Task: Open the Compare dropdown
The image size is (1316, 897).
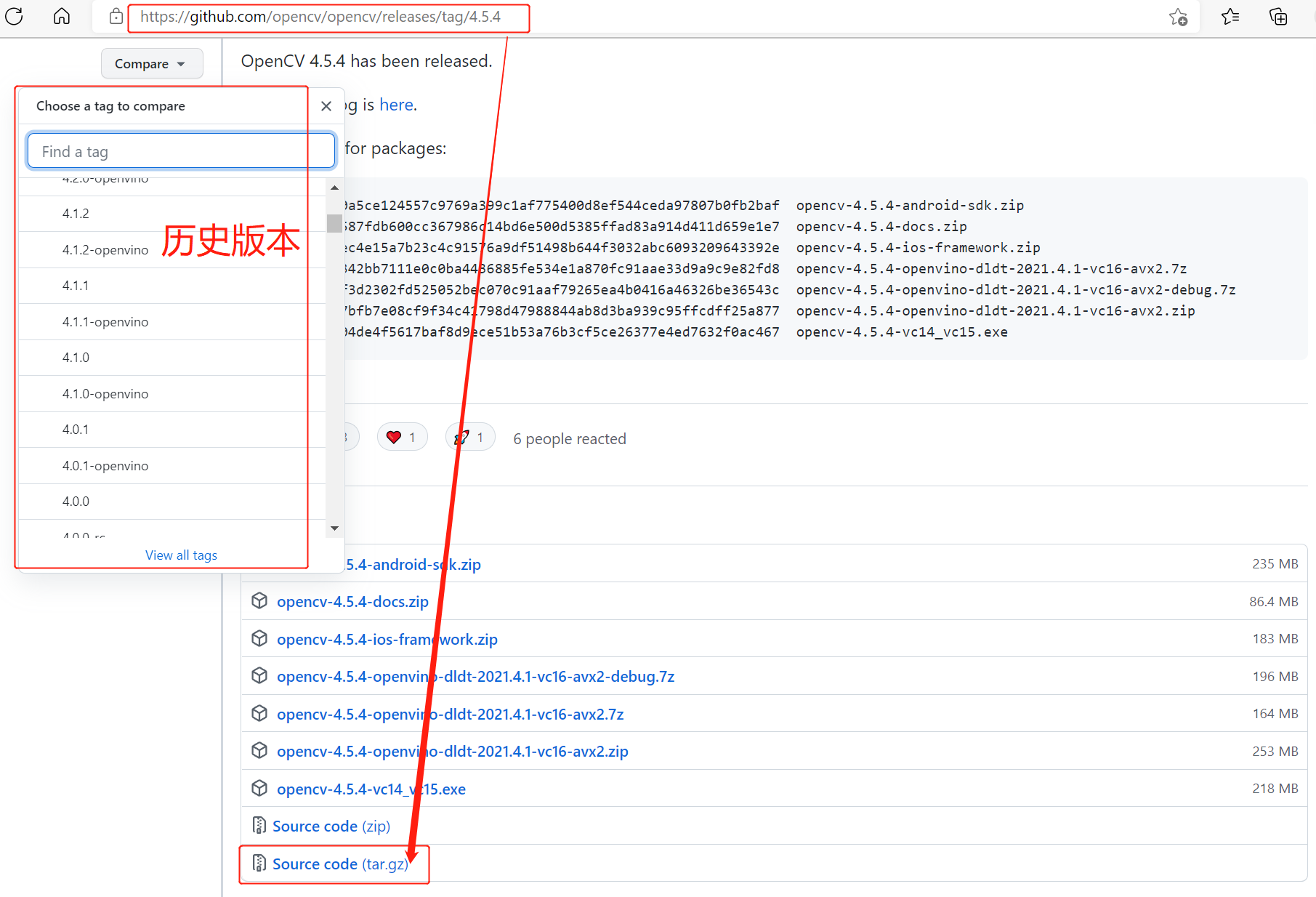Action: click(151, 63)
